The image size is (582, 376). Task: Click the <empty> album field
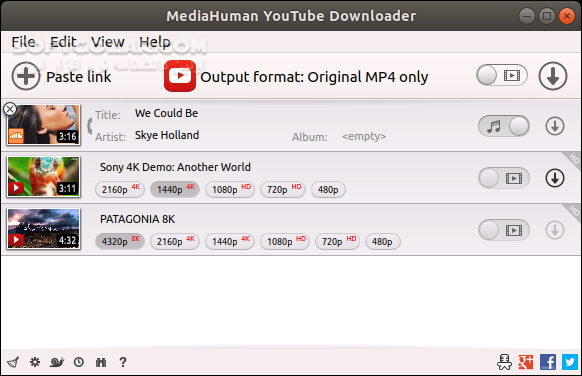coord(364,136)
